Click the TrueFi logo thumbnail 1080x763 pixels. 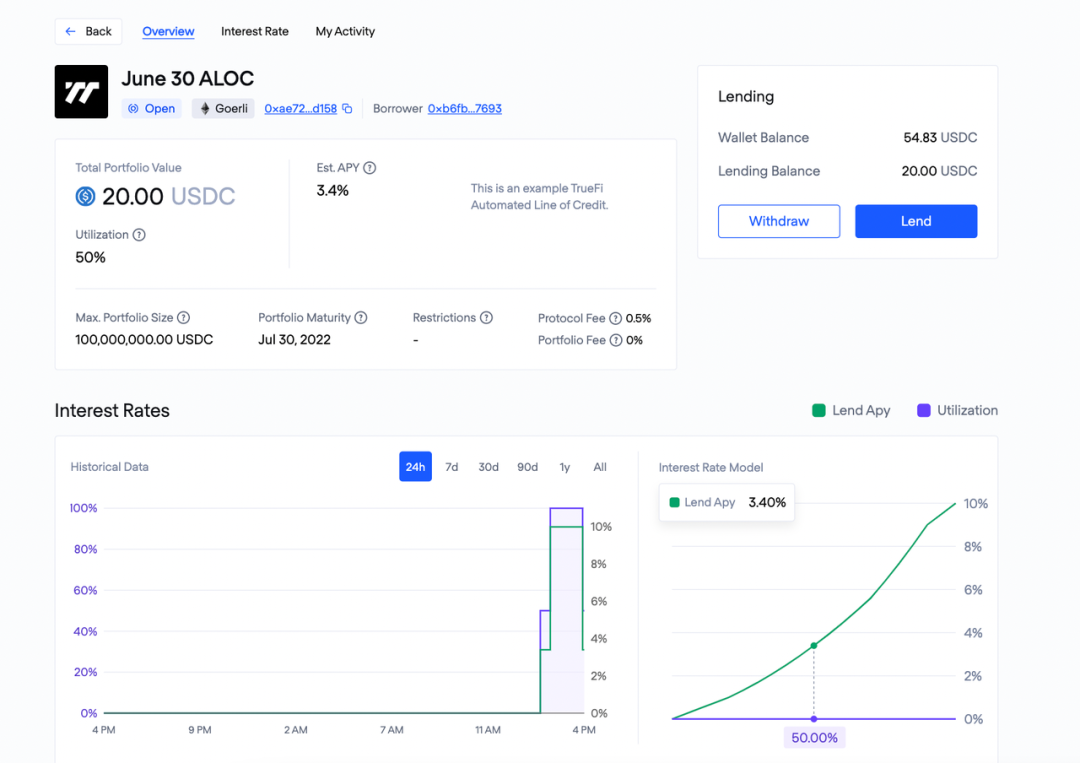tap(81, 92)
